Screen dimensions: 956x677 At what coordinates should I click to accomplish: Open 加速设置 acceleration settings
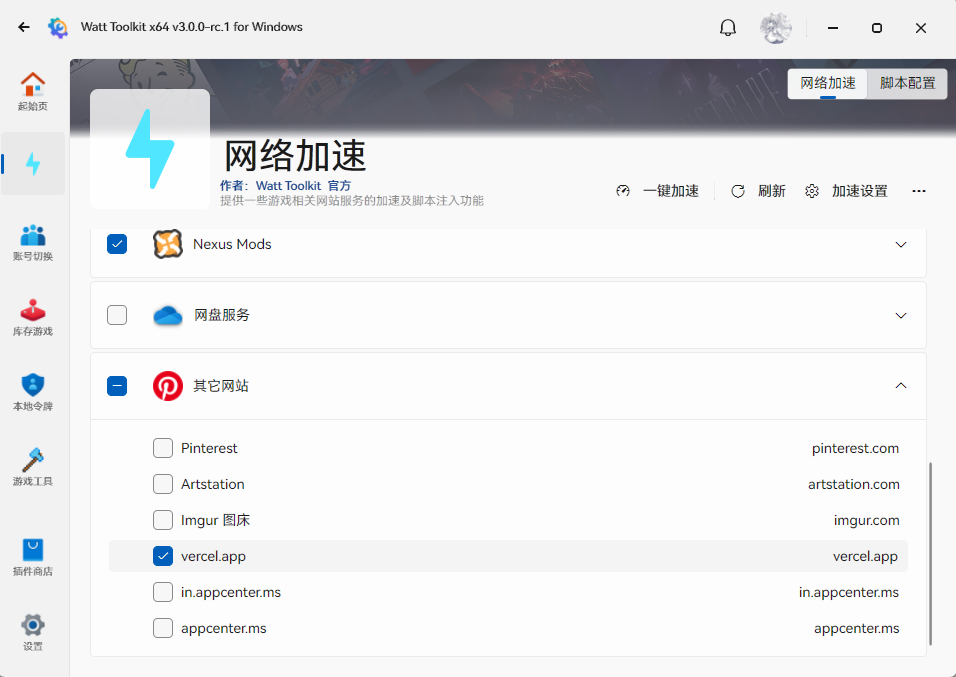point(846,191)
